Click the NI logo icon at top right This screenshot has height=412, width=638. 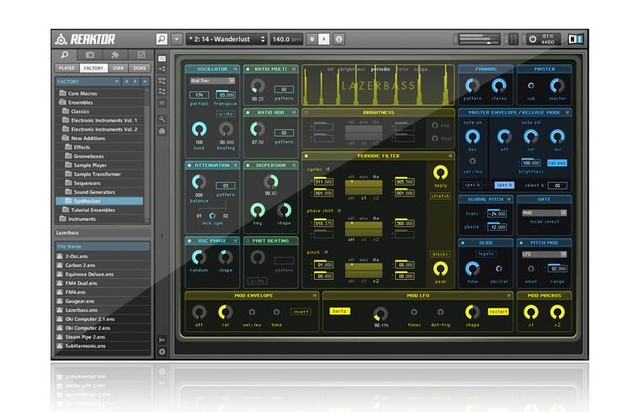pyautogui.click(x=575, y=39)
